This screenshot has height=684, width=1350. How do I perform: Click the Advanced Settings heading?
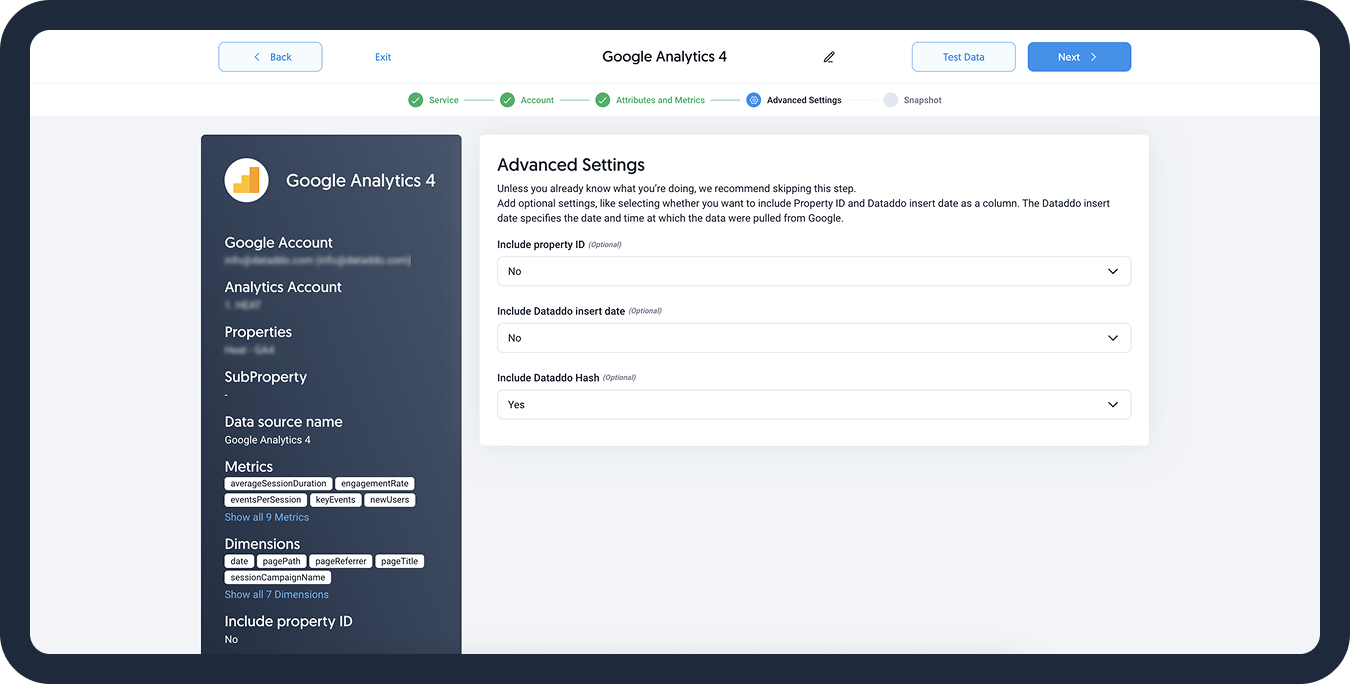pyautogui.click(x=571, y=165)
